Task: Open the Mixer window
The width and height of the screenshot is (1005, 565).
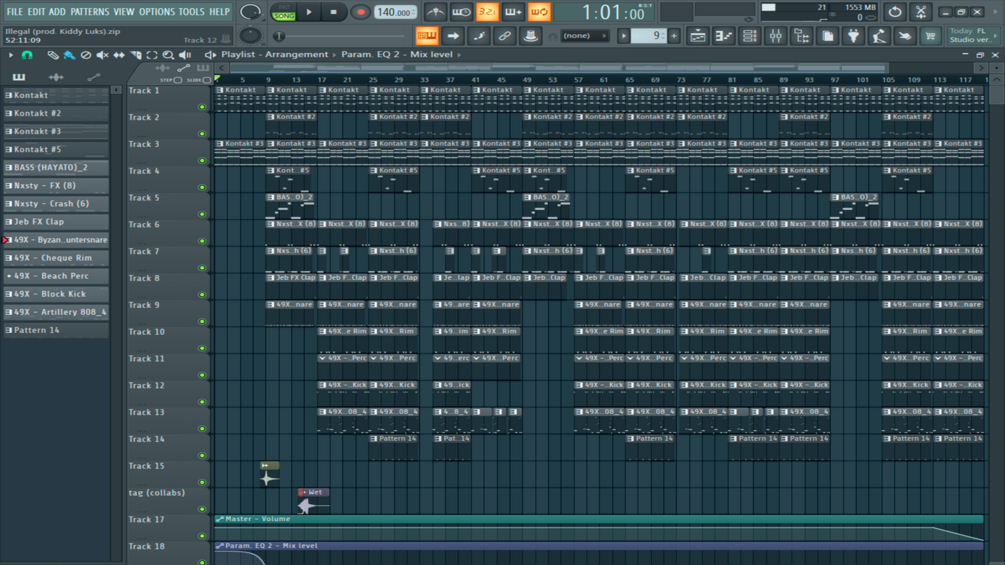Action: (x=776, y=36)
